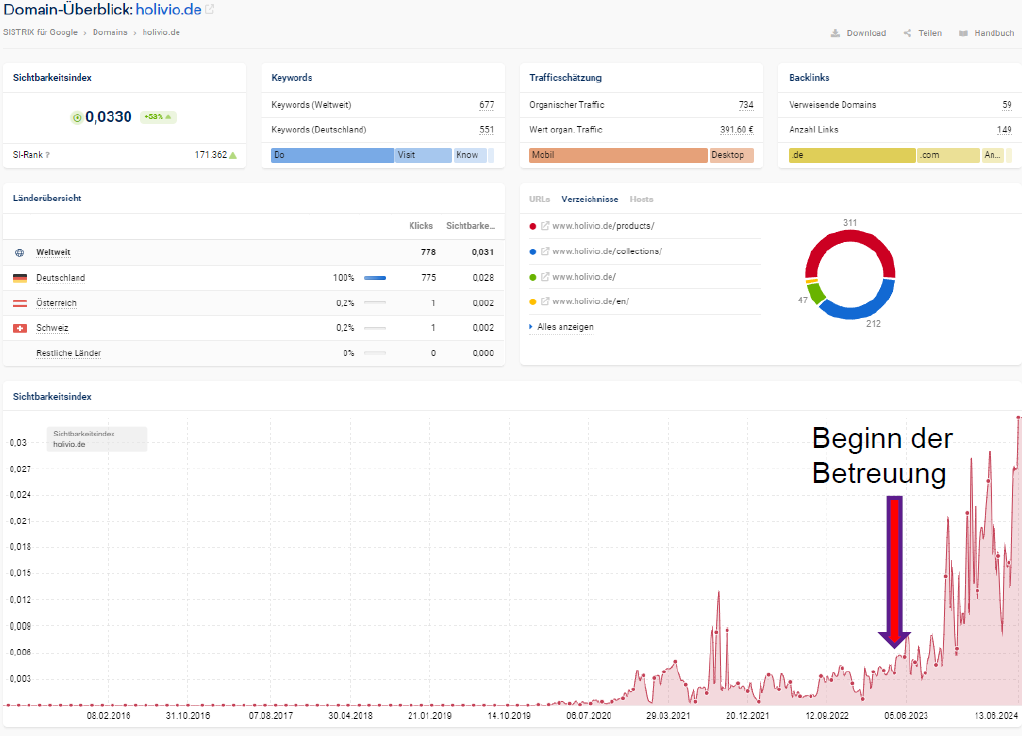Open external link icon for /products/ directory
This screenshot has width=1022, height=736.
(x=545, y=226)
